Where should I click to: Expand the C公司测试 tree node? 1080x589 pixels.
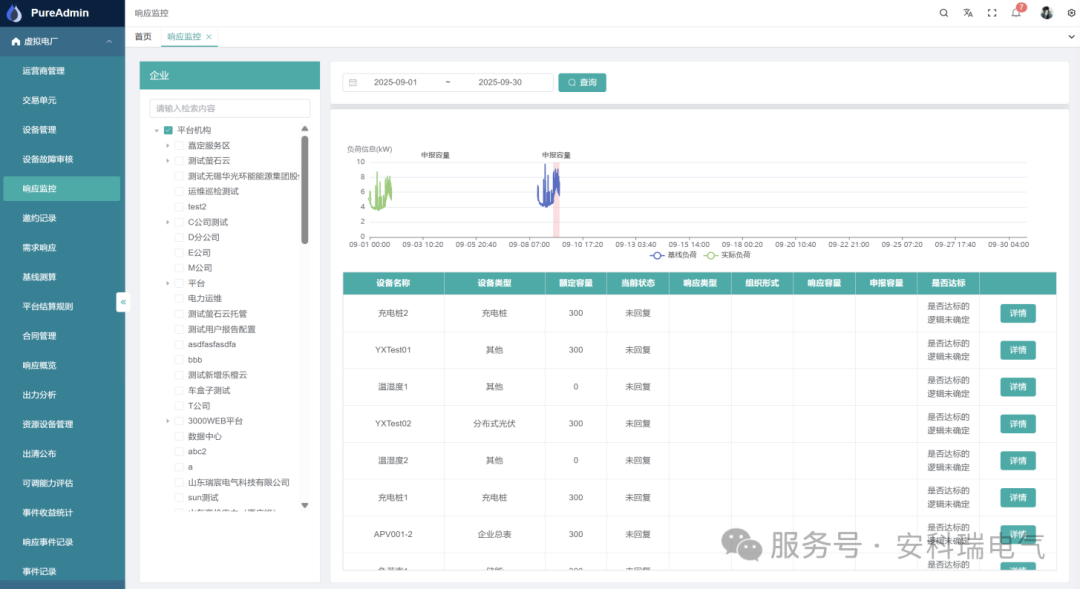tap(168, 222)
